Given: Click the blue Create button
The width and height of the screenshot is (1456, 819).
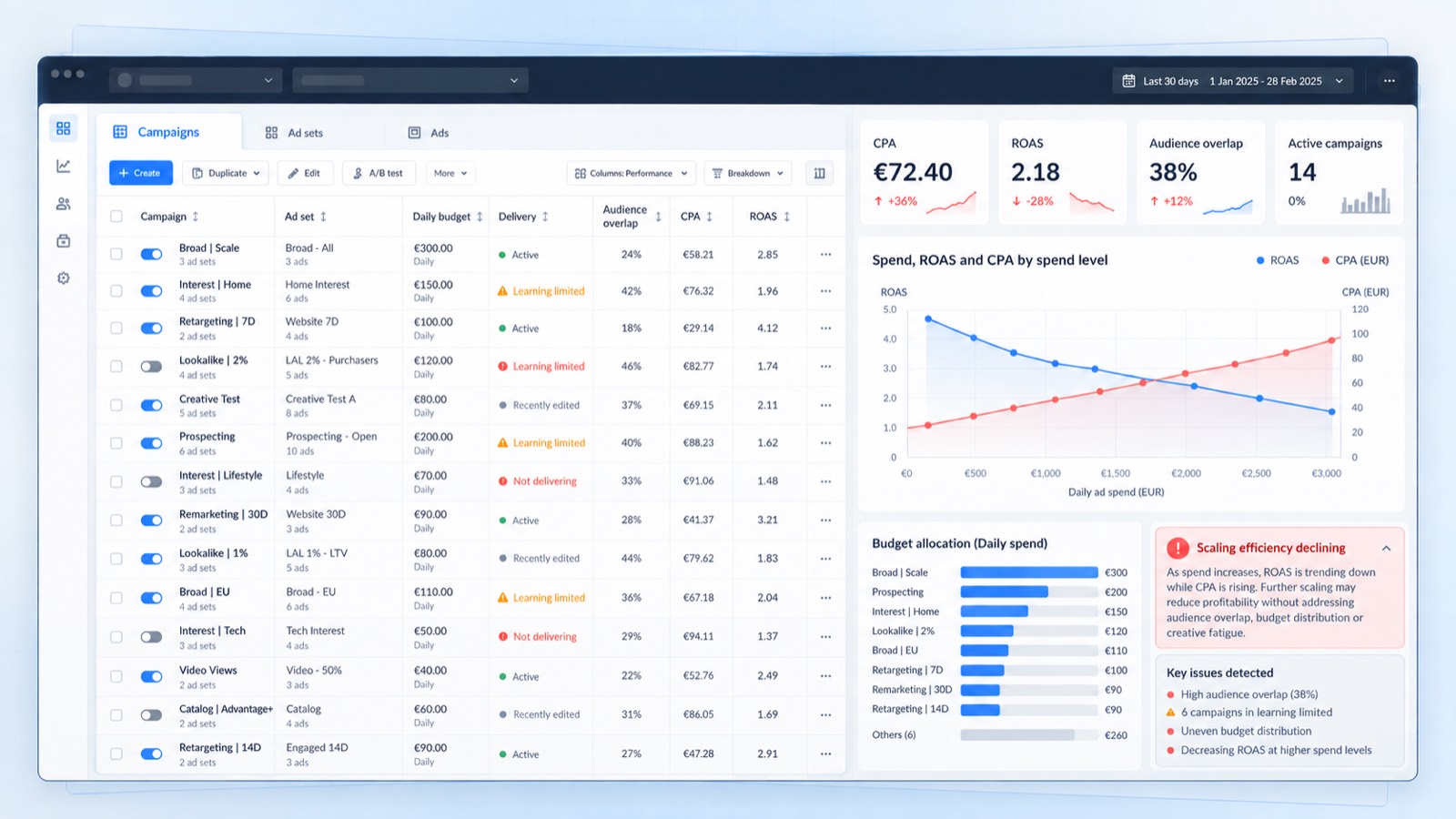Looking at the screenshot, I should pos(141,173).
